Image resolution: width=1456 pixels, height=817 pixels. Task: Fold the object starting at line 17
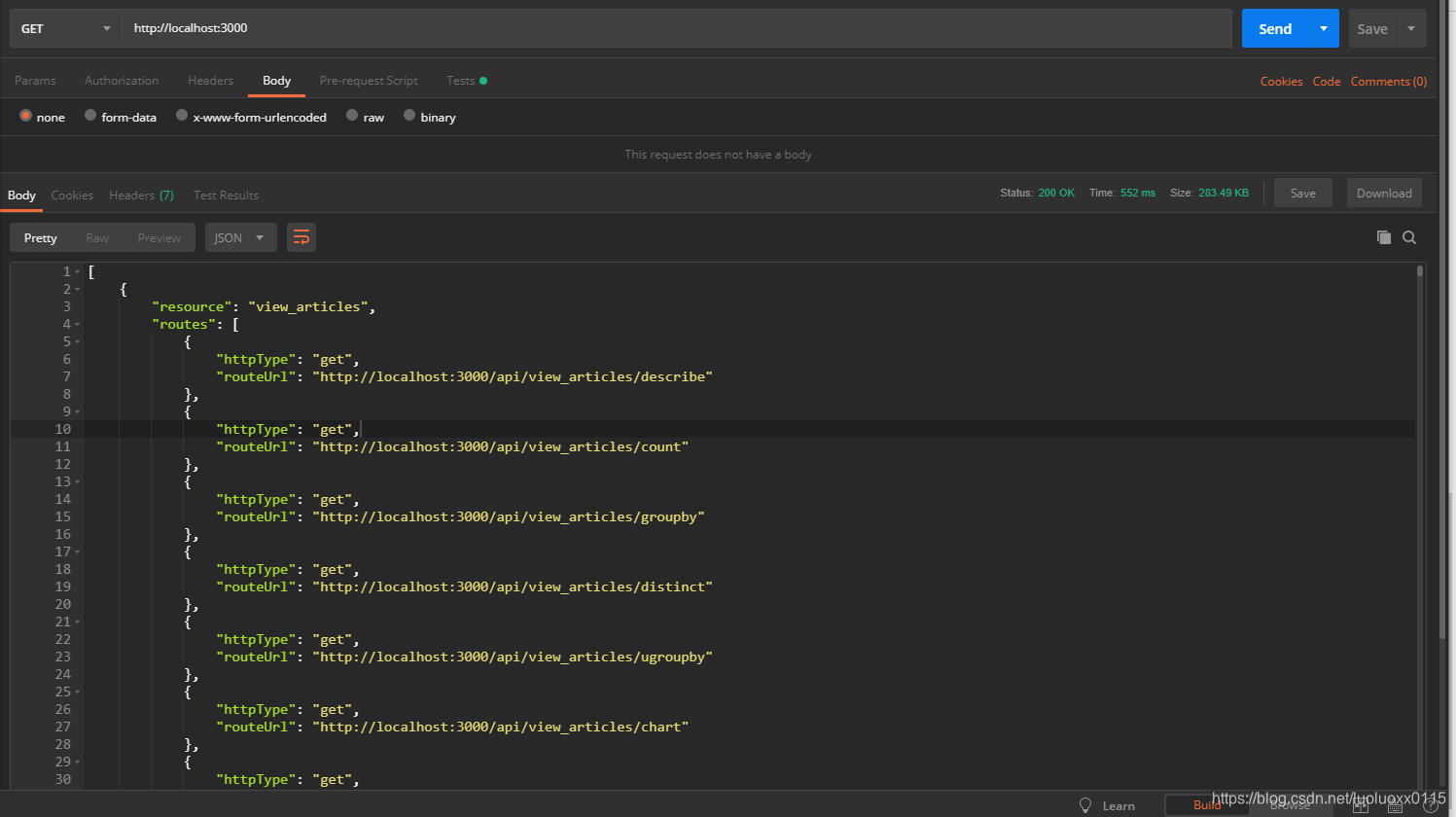point(78,552)
